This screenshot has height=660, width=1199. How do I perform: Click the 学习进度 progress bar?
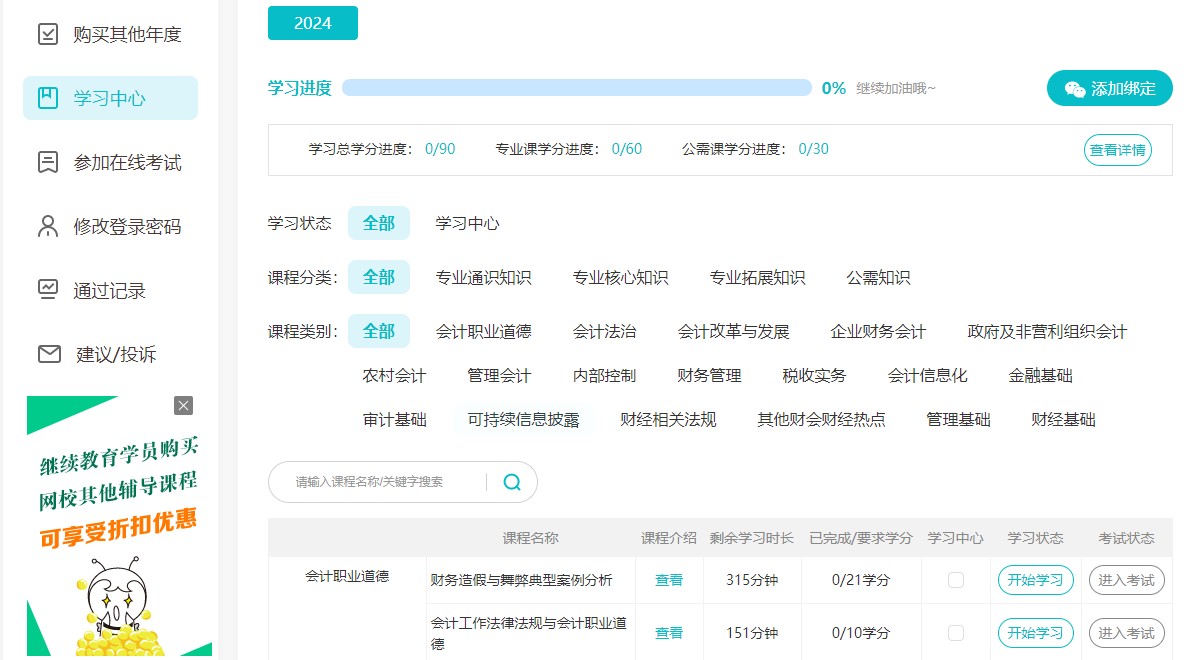click(x=576, y=88)
